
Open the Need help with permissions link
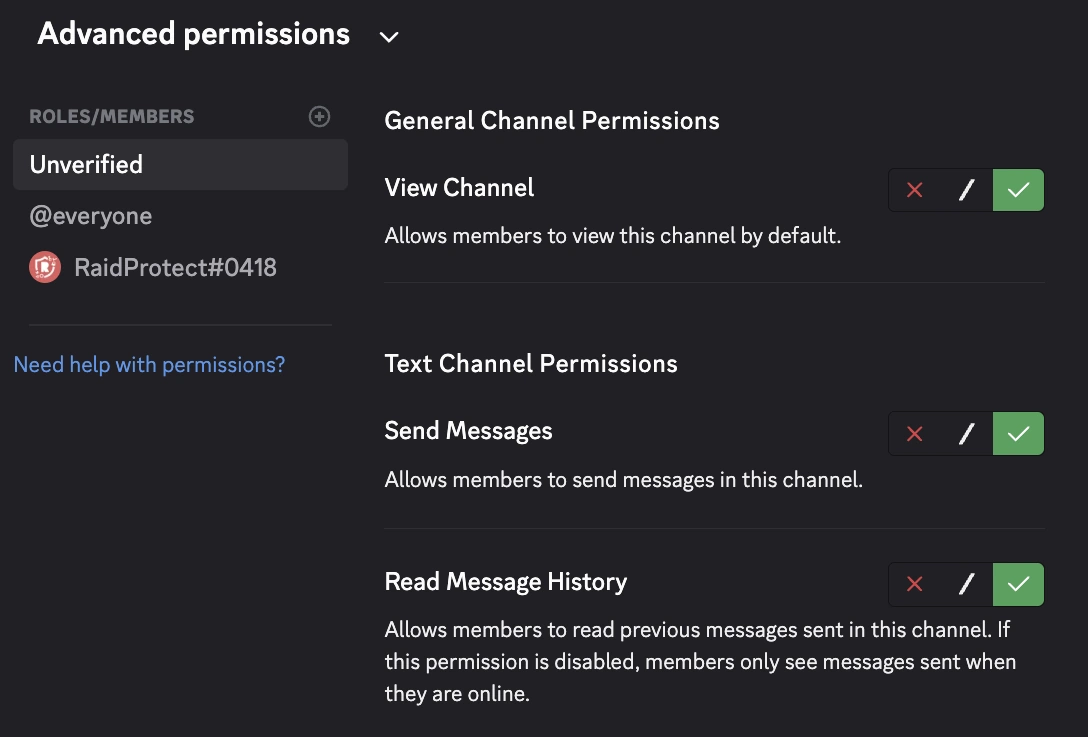(148, 364)
